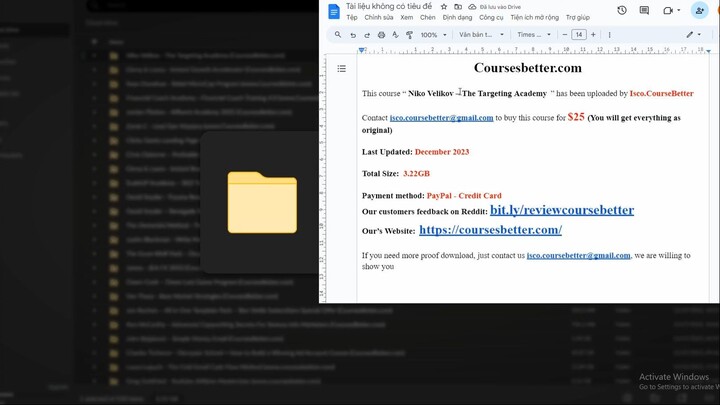Open the paragraph style dropdown
This screenshot has height=405, width=720.
pos(480,35)
